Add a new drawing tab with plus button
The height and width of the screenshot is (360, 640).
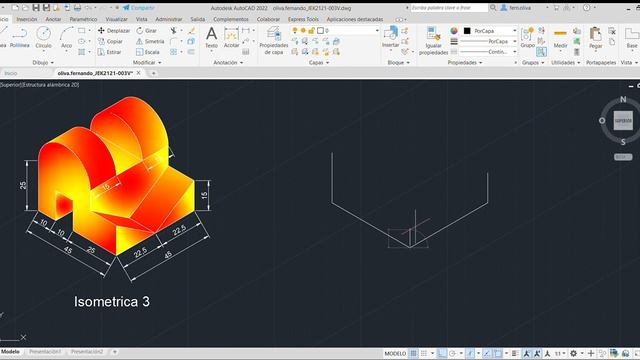(153, 73)
